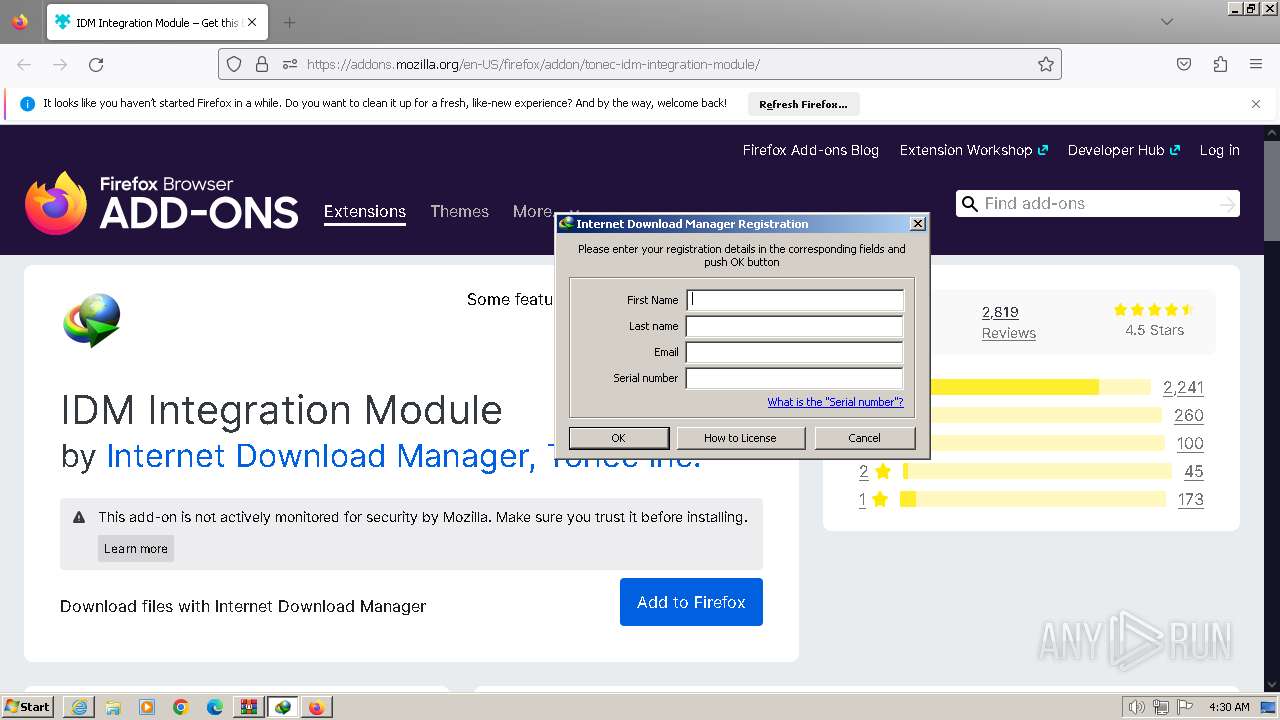The image size is (1280, 720).
Task: Click the Add to Firefox button
Action: coord(691,602)
